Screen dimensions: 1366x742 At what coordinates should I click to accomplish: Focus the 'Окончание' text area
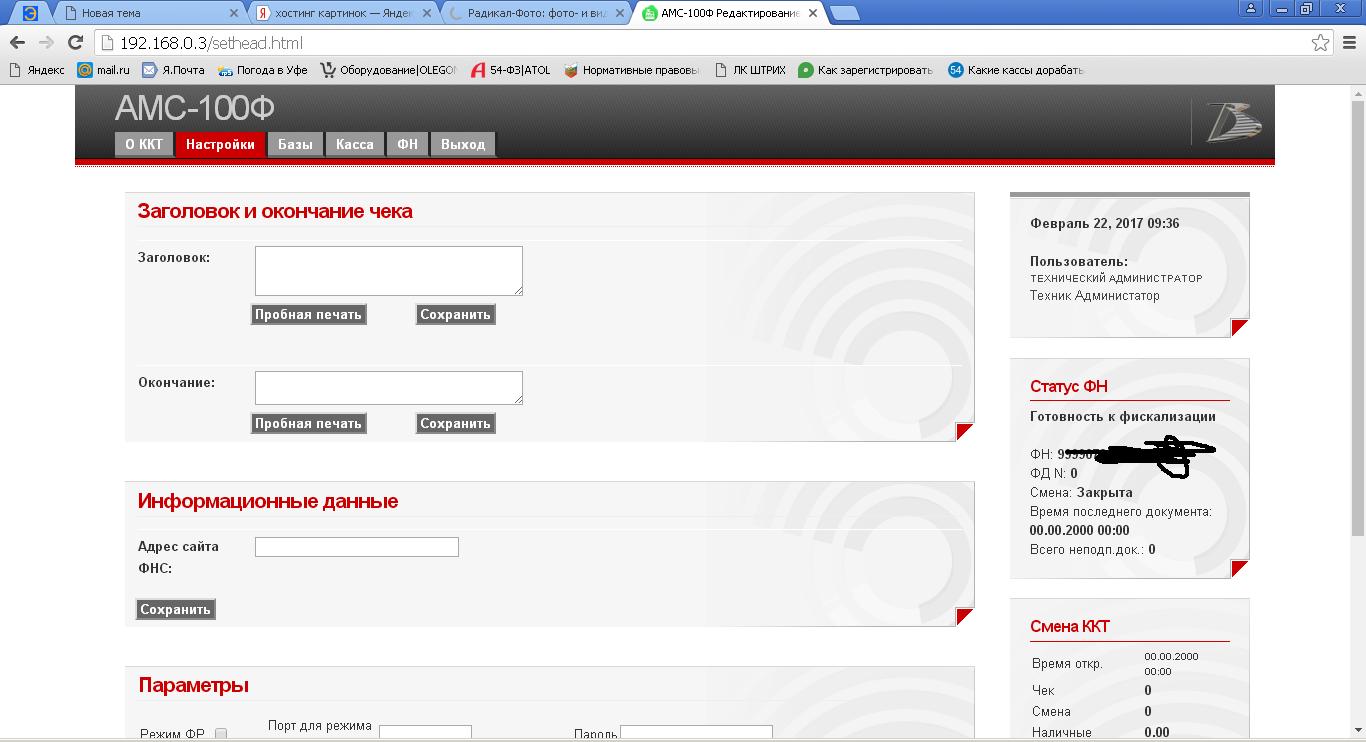[x=389, y=388]
